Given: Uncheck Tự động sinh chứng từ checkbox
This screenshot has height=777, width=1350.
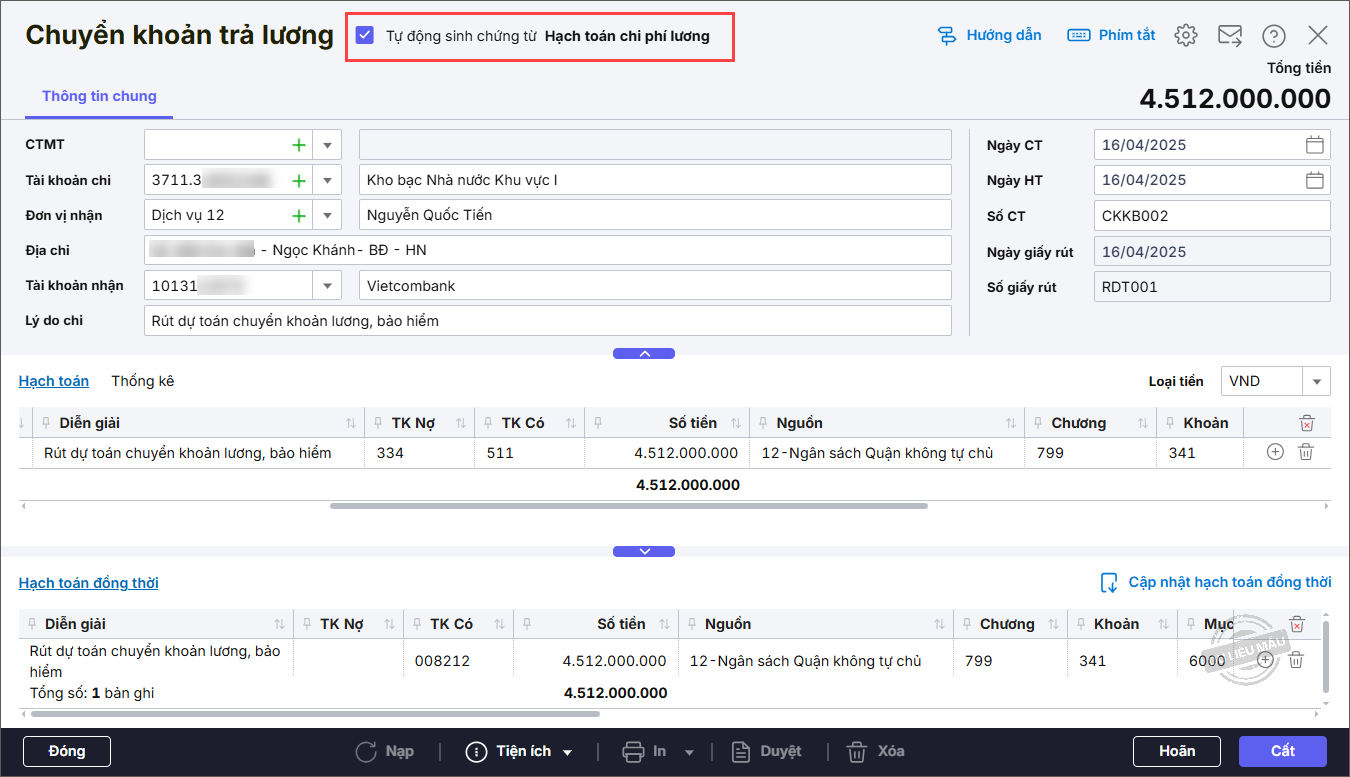Looking at the screenshot, I should pyautogui.click(x=365, y=36).
